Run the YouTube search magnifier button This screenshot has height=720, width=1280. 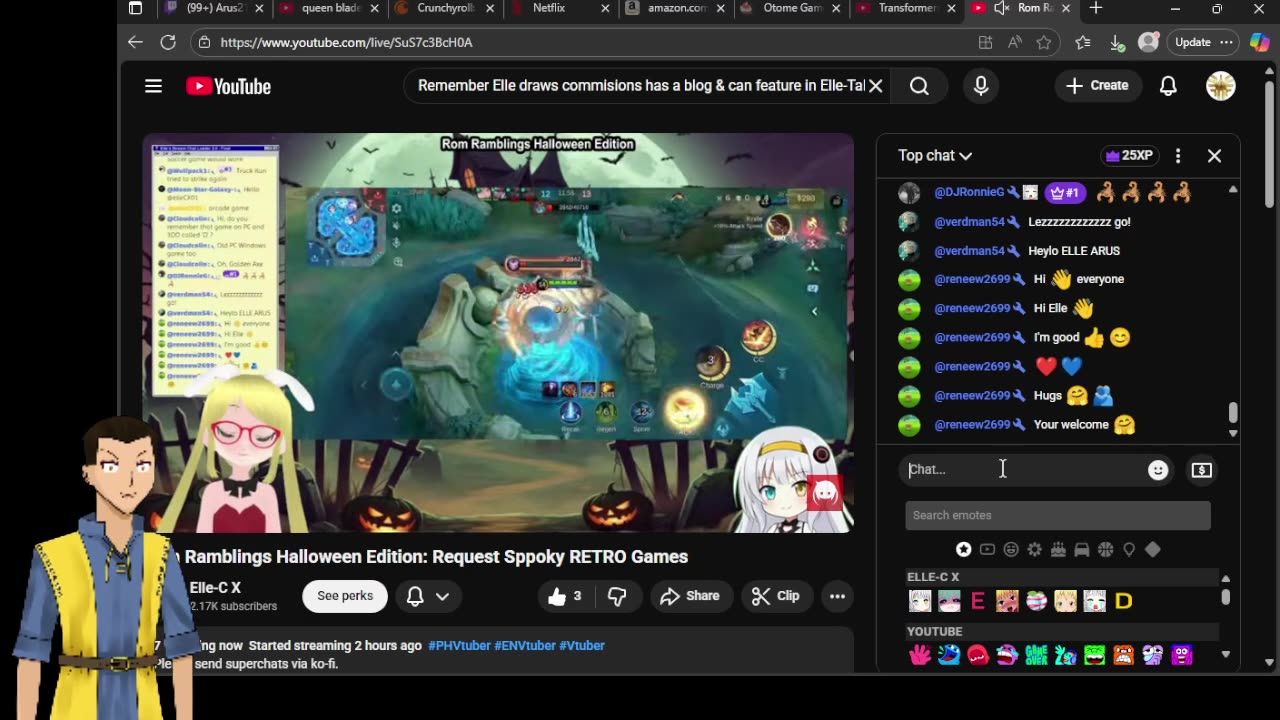pos(919,86)
